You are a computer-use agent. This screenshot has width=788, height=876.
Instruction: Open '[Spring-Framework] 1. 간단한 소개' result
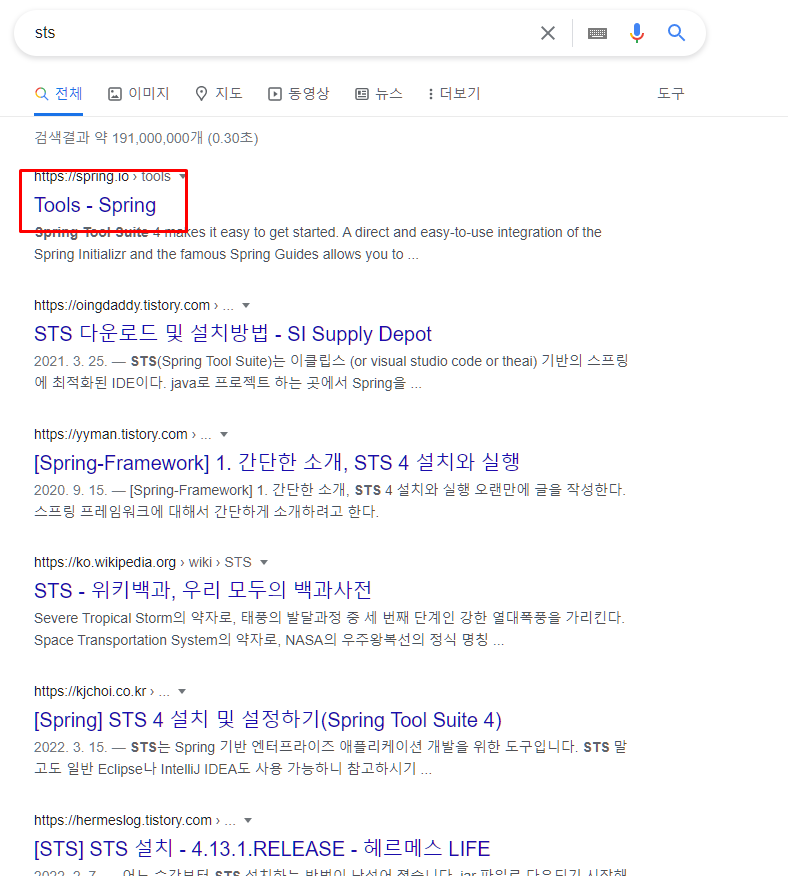[277, 463]
